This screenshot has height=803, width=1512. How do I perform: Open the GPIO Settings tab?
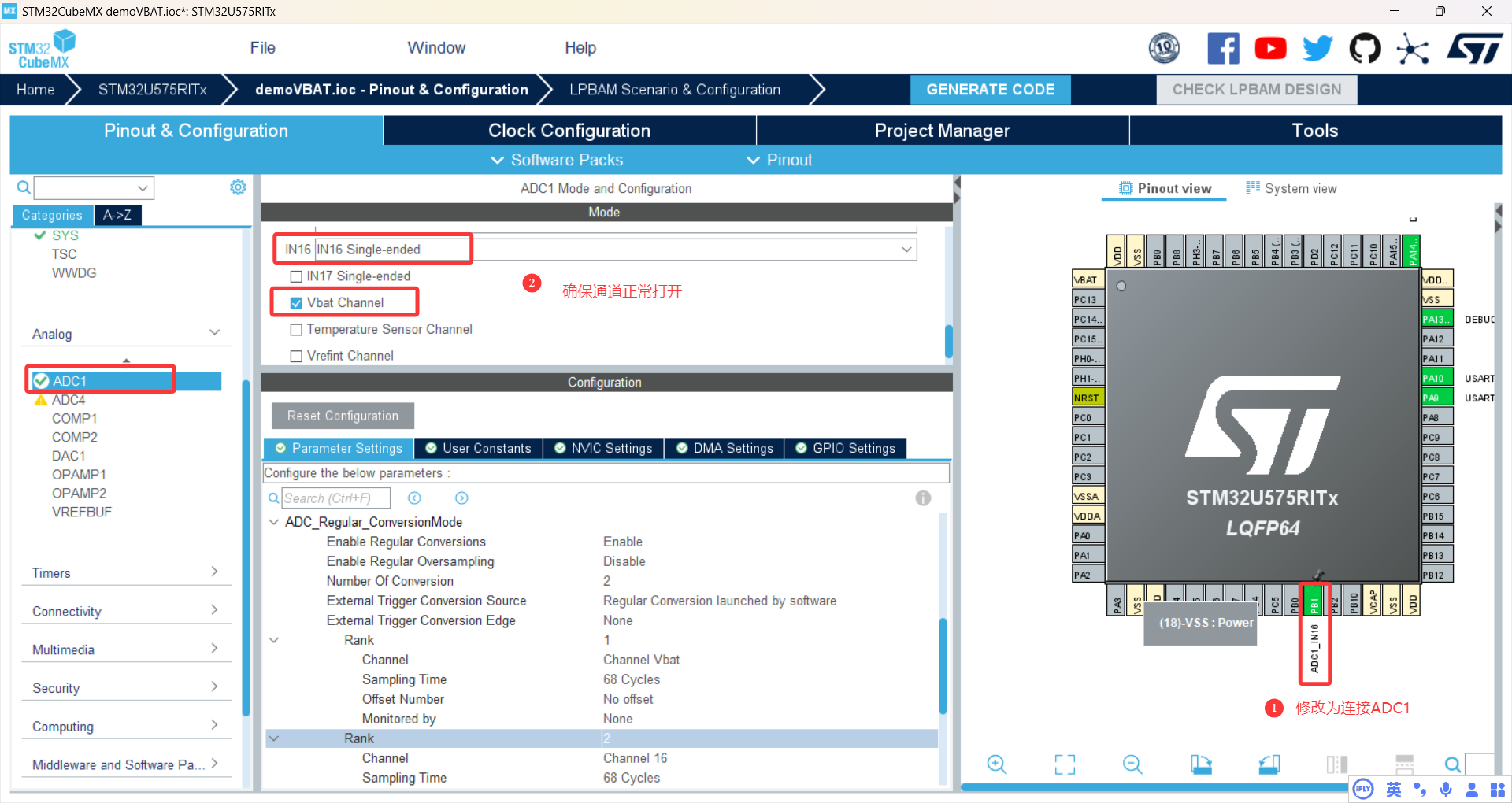point(846,448)
